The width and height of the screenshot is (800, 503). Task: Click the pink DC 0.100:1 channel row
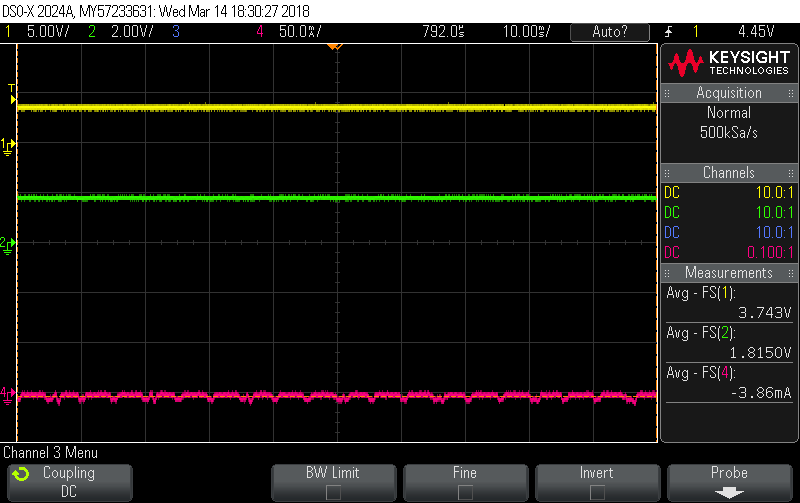[729, 252]
